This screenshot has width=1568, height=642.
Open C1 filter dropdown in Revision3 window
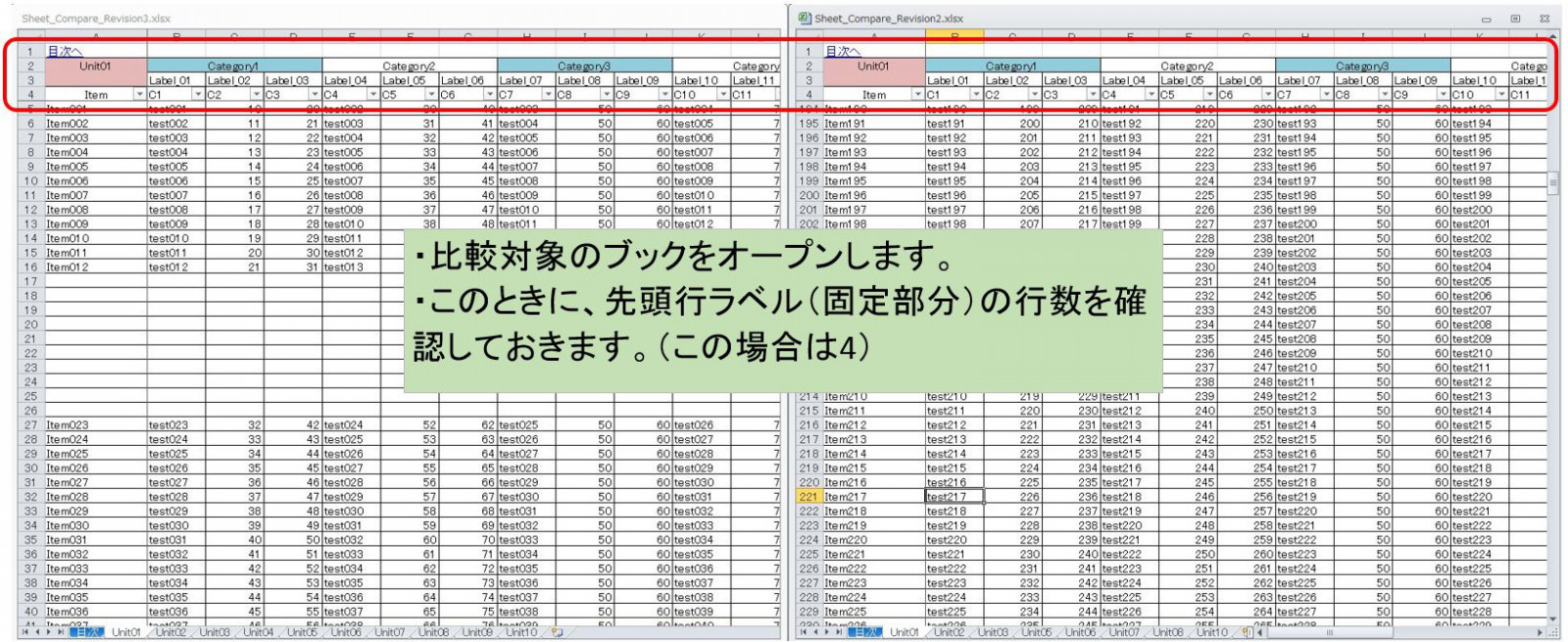click(198, 95)
